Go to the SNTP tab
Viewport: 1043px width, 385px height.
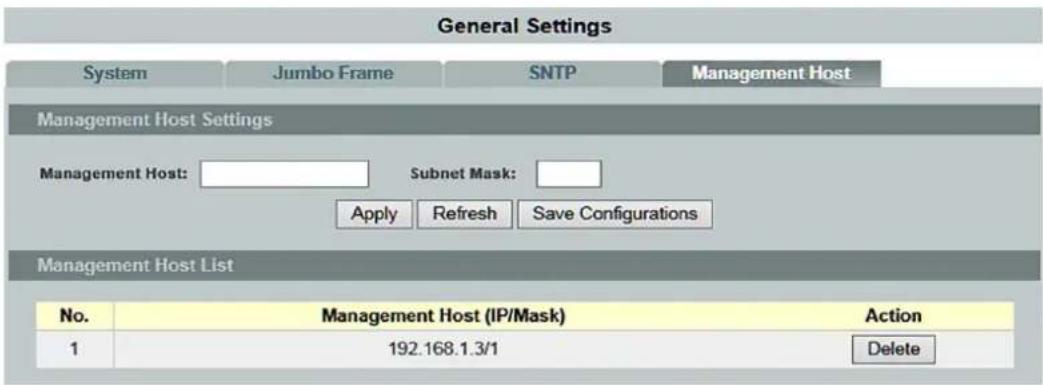click(552, 74)
